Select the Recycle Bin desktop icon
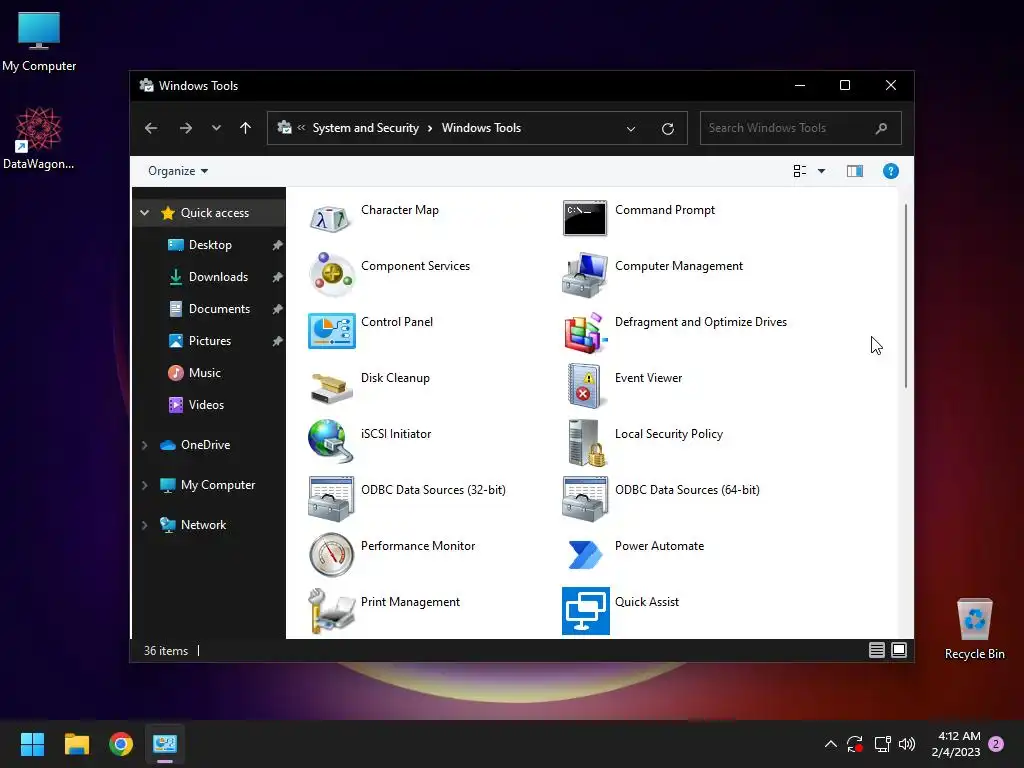This screenshot has height=768, width=1024. pyautogui.click(x=974, y=628)
